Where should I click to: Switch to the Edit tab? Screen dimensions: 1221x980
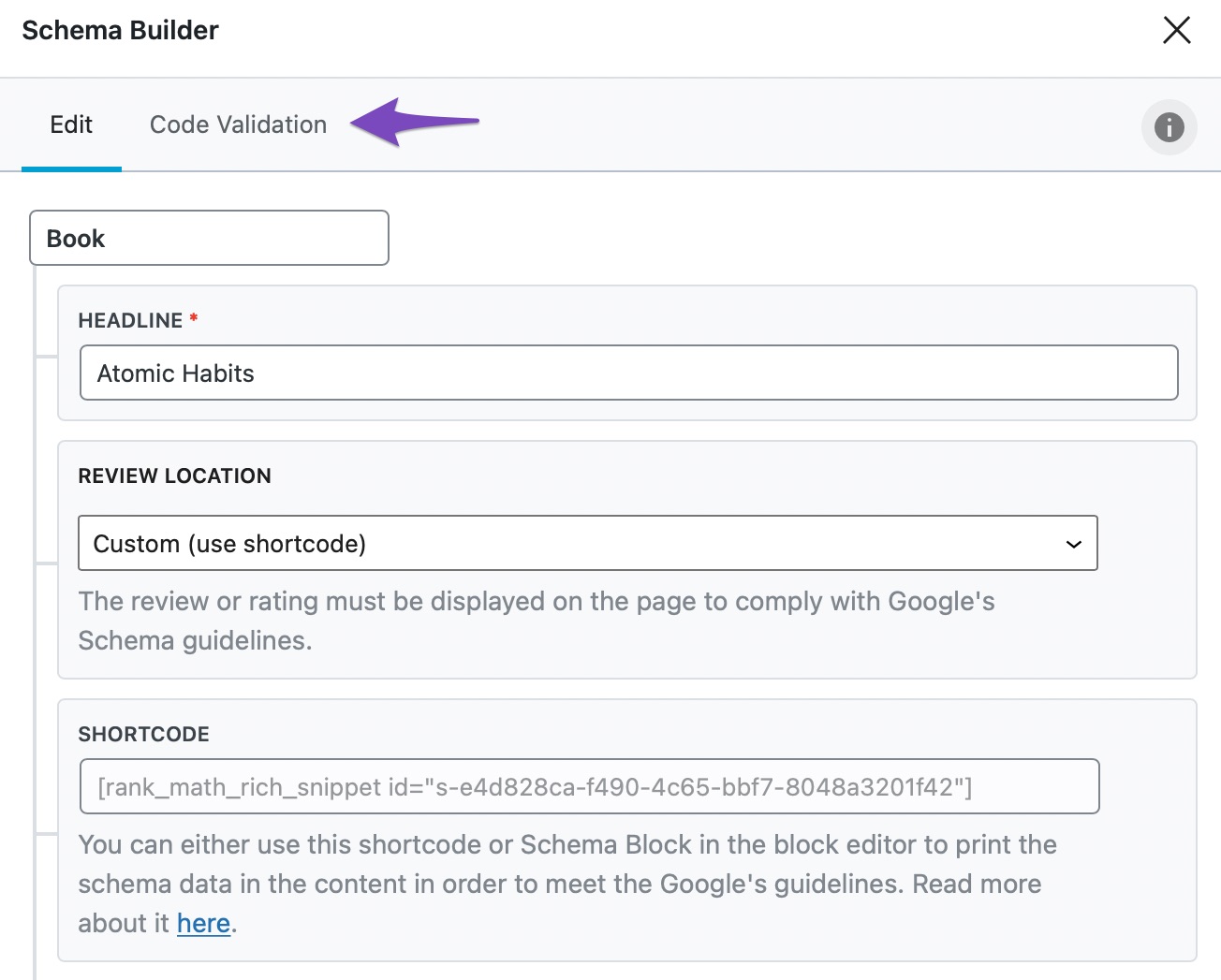pyautogui.click(x=71, y=125)
